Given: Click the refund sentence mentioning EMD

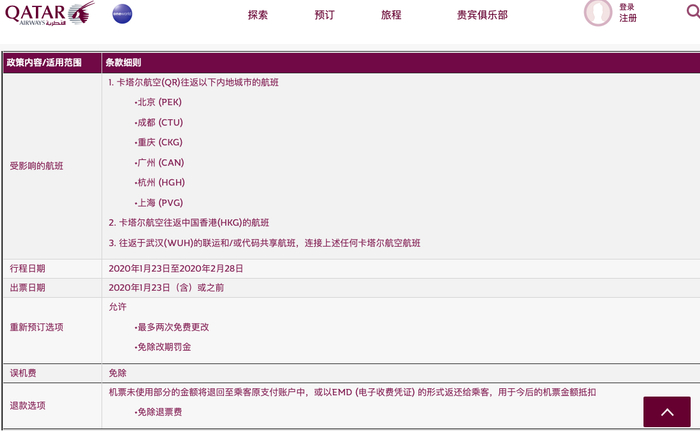Looking at the screenshot, I should tap(352, 392).
